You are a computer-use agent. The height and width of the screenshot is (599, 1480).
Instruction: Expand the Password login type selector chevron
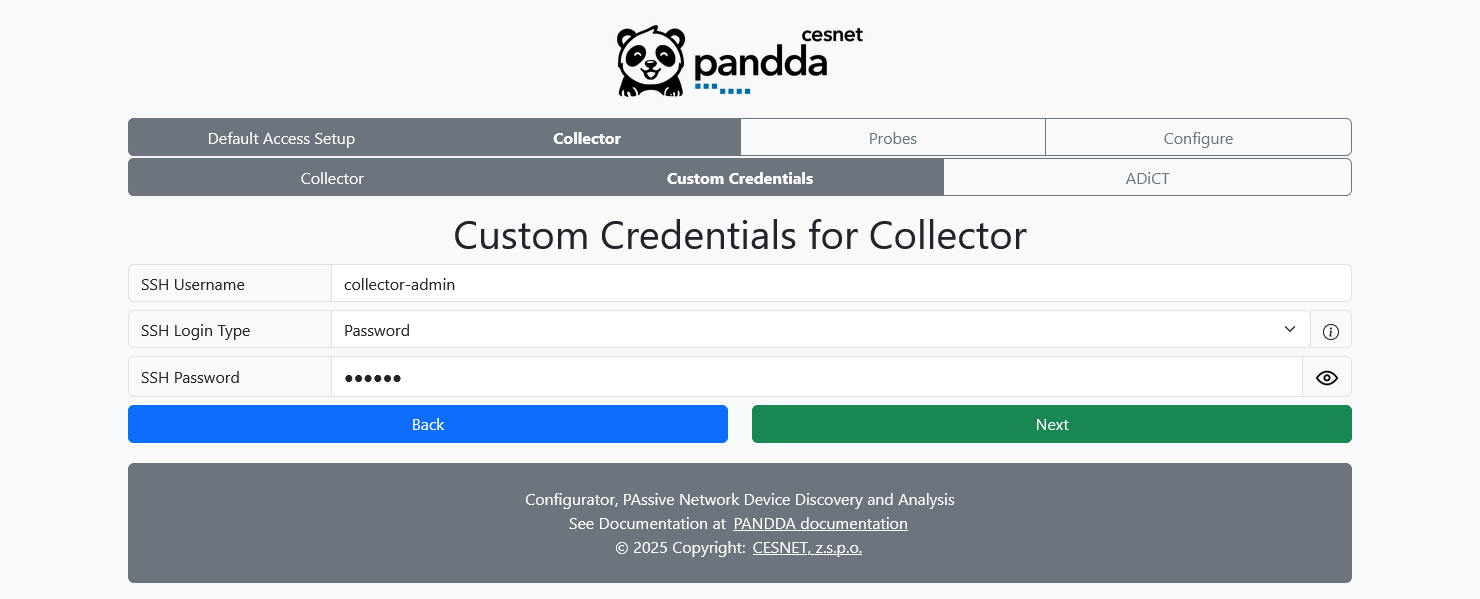coord(1289,329)
